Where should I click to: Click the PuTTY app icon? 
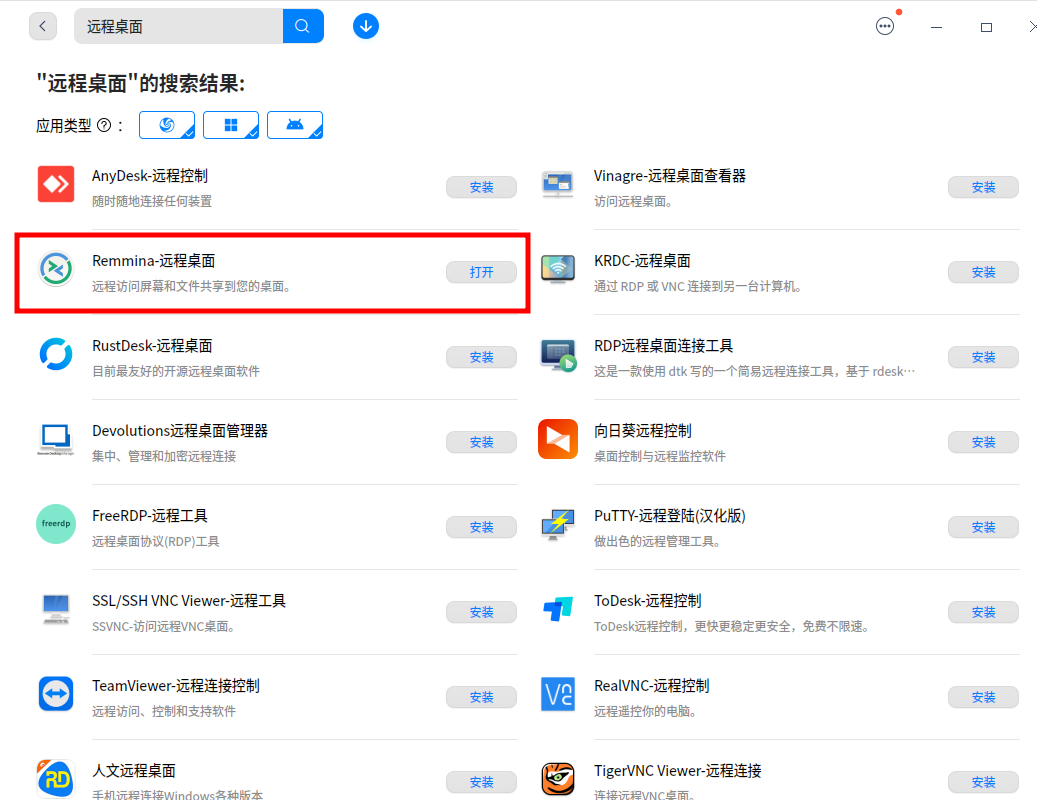click(558, 524)
